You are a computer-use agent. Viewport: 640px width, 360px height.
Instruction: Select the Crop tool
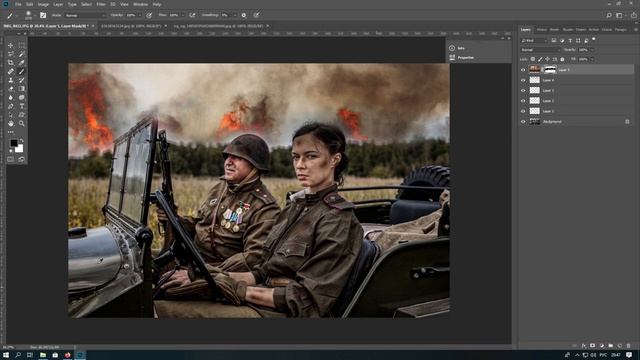[x=11, y=63]
